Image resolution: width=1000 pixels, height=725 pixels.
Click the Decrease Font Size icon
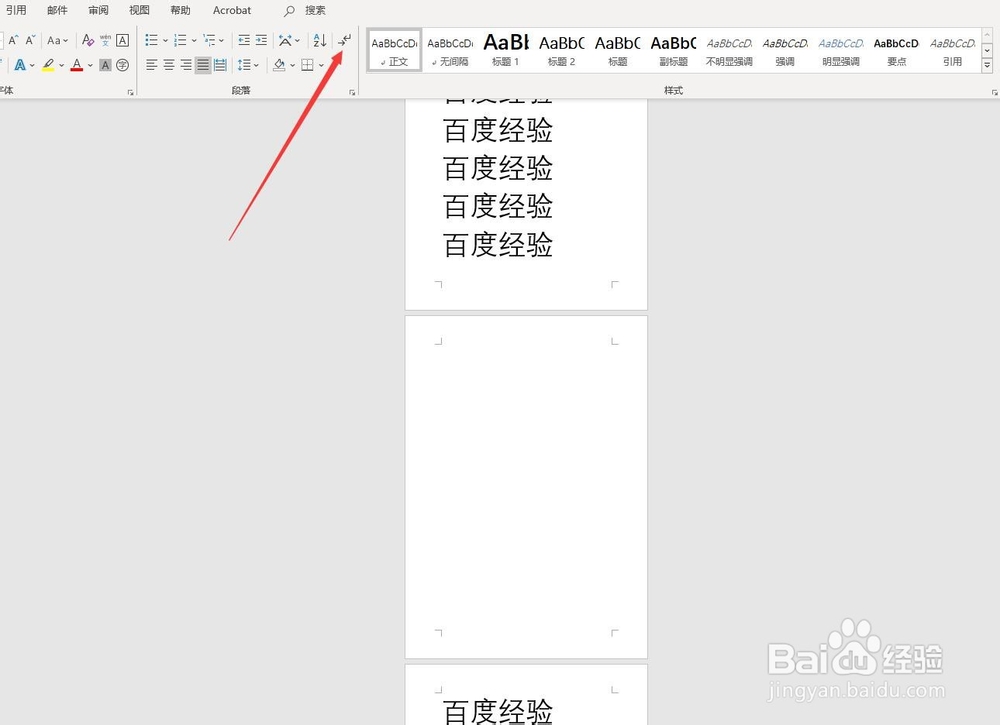30,40
